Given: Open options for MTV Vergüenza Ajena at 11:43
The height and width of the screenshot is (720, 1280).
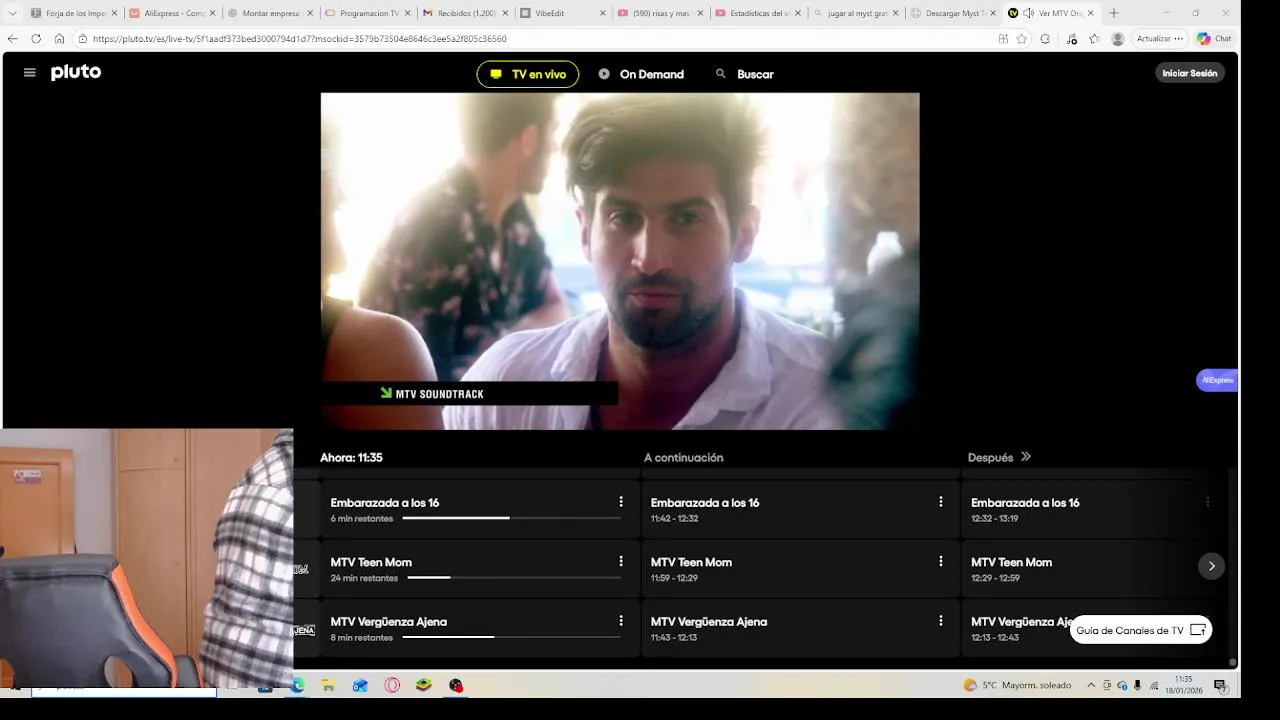Looking at the screenshot, I should 941,621.
